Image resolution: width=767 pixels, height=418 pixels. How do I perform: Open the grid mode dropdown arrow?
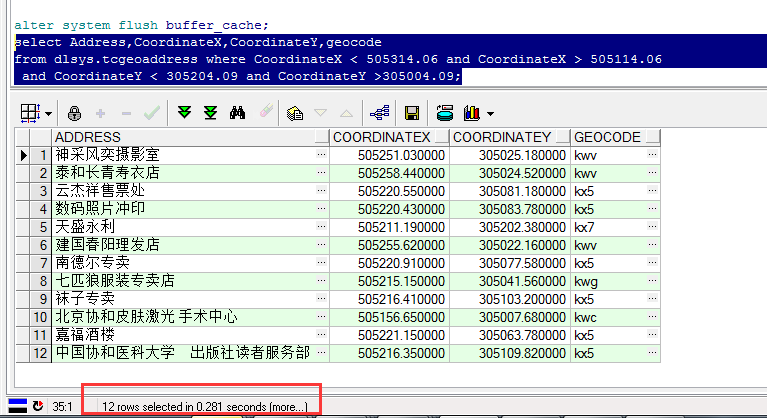pyautogui.click(x=48, y=114)
